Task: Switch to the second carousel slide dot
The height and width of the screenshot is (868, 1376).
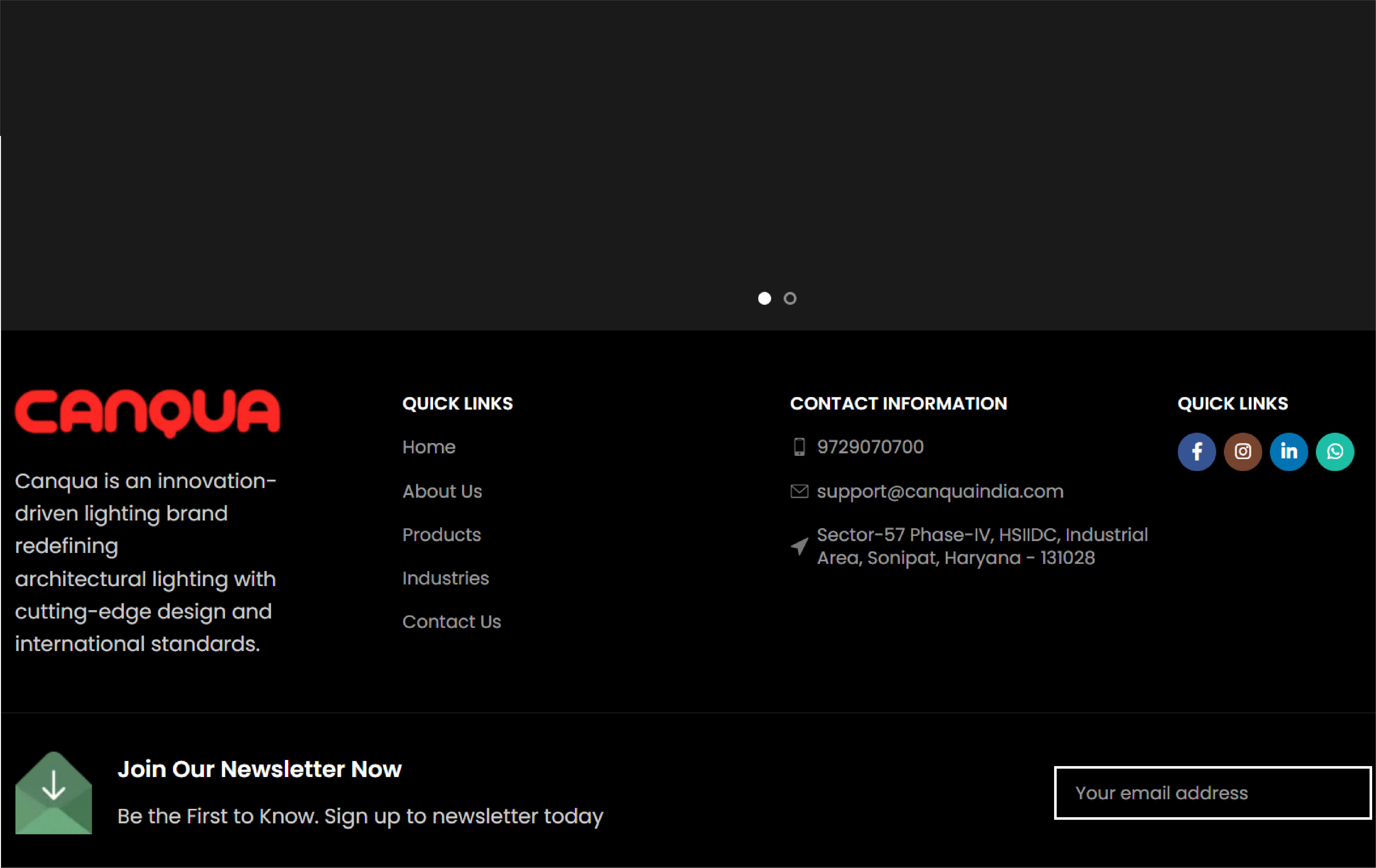Action: coord(790,298)
